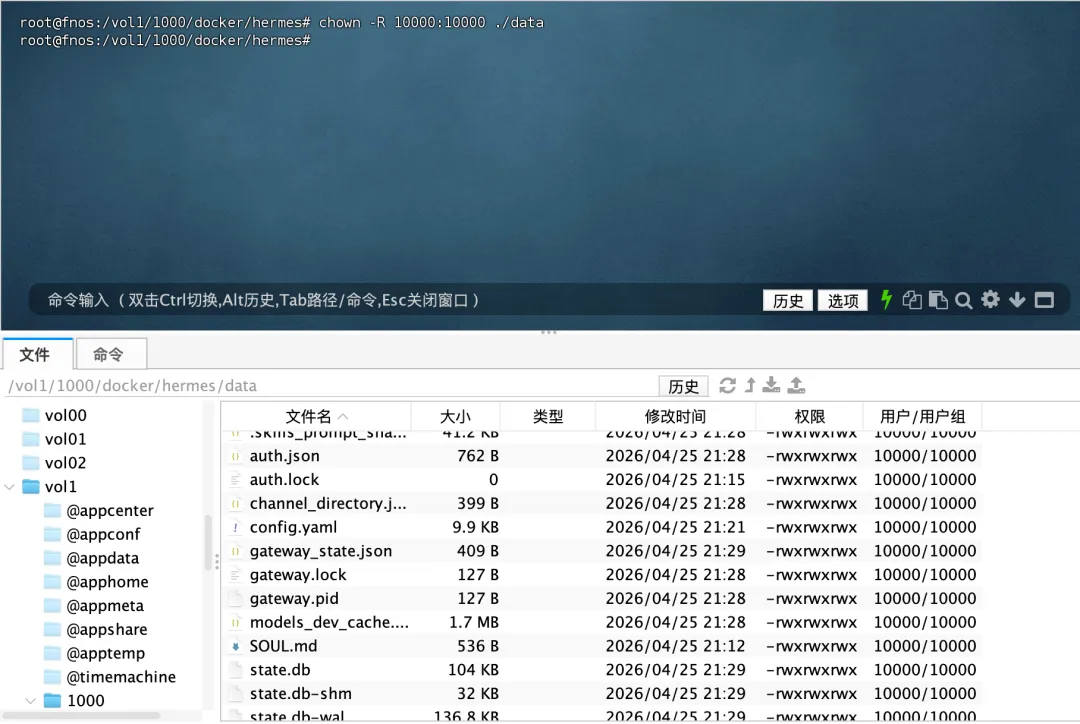The height and width of the screenshot is (724, 1080).
Task: Click the 2026/04/25 21:15 time cell
Action: 675,480
